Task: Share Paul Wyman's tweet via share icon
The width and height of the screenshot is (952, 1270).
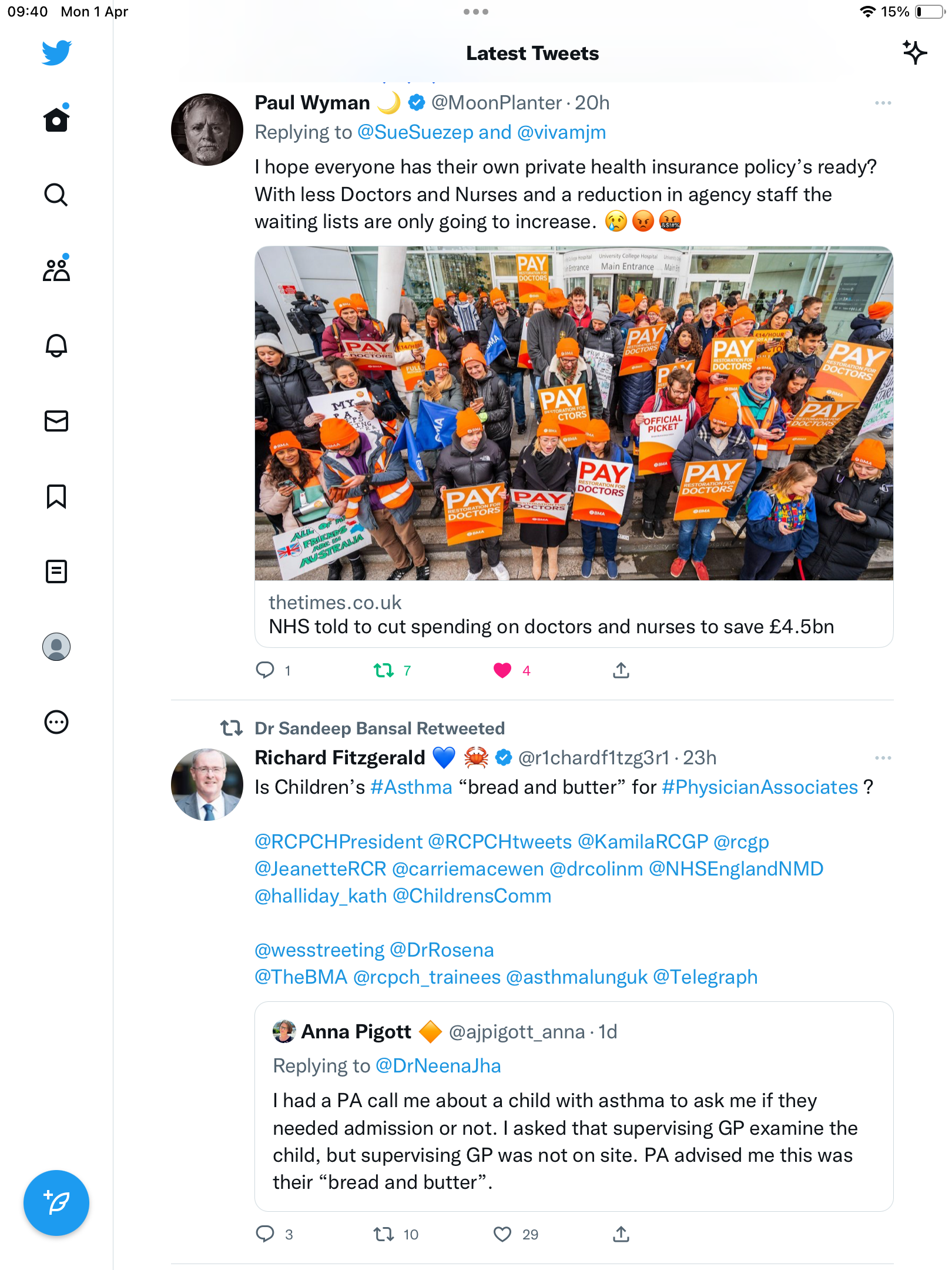Action: [x=621, y=670]
